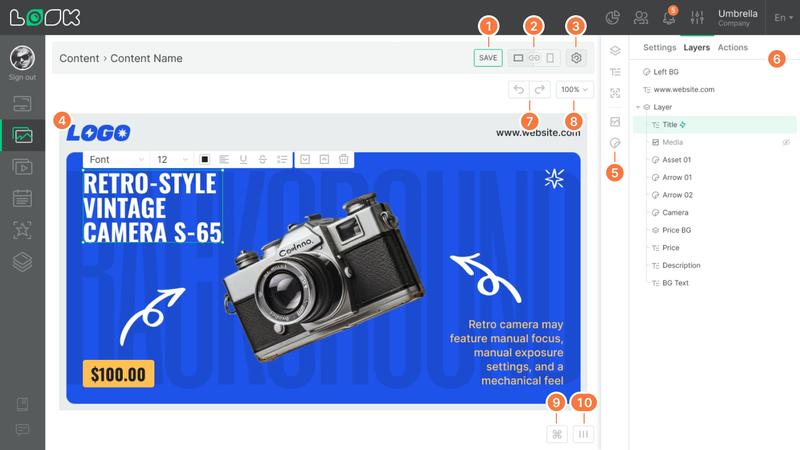Screen dimensions: 800x450
Task: Select the shape asset tool in side strip
Action: point(615,143)
